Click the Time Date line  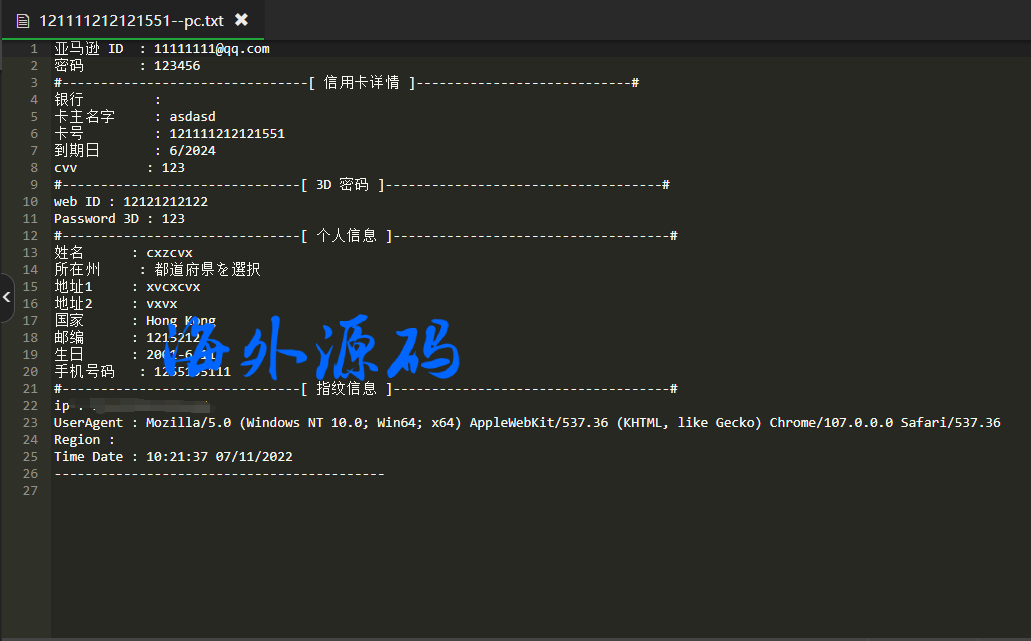172,457
